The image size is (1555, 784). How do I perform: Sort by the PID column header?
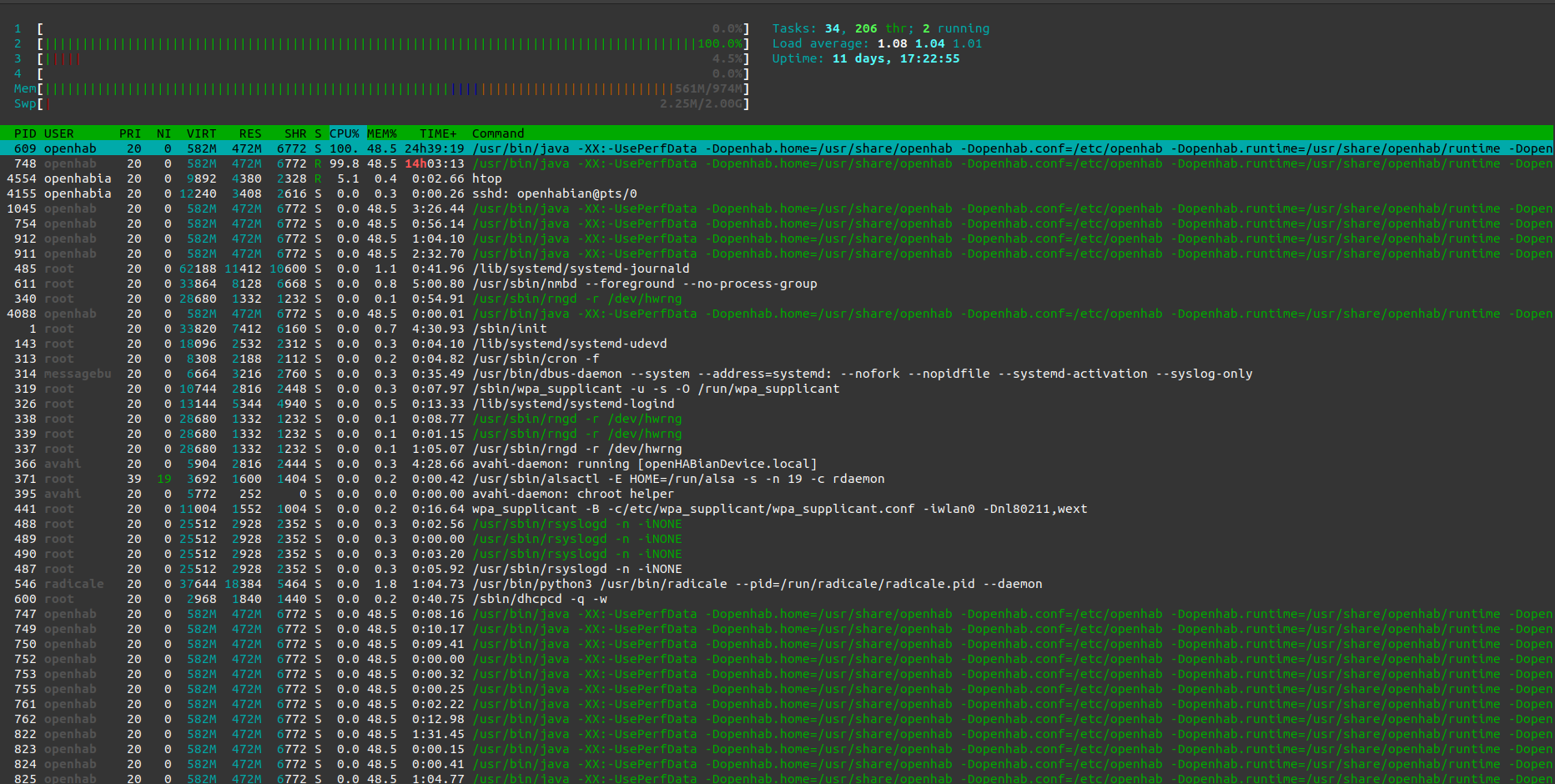pyautogui.click(x=25, y=133)
